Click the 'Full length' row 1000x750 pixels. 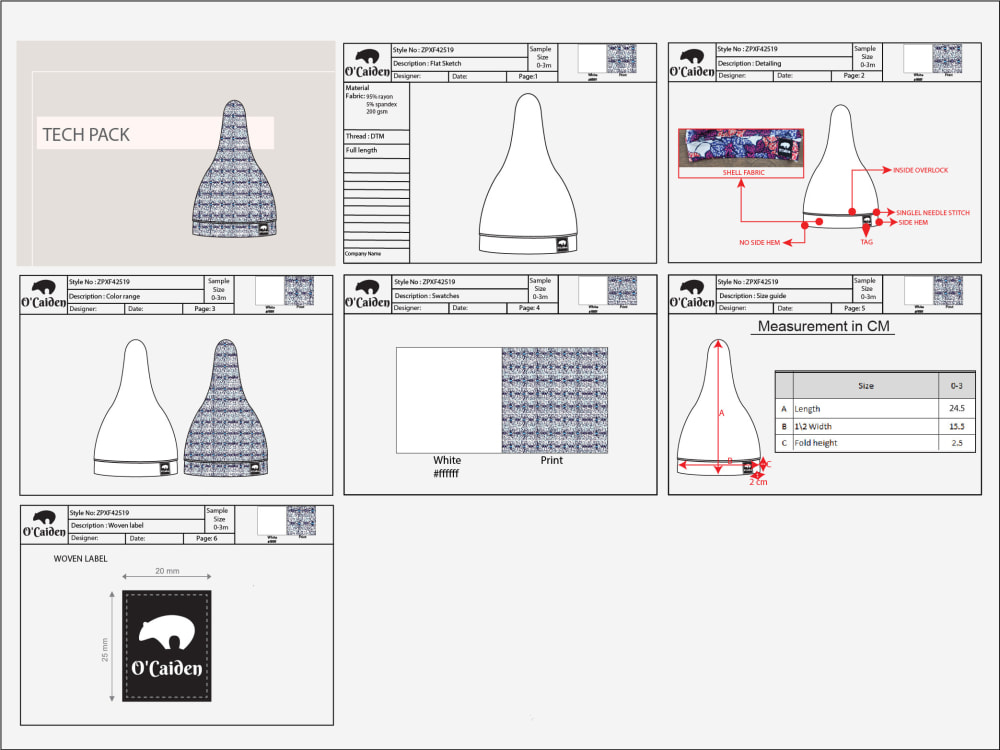click(376, 151)
